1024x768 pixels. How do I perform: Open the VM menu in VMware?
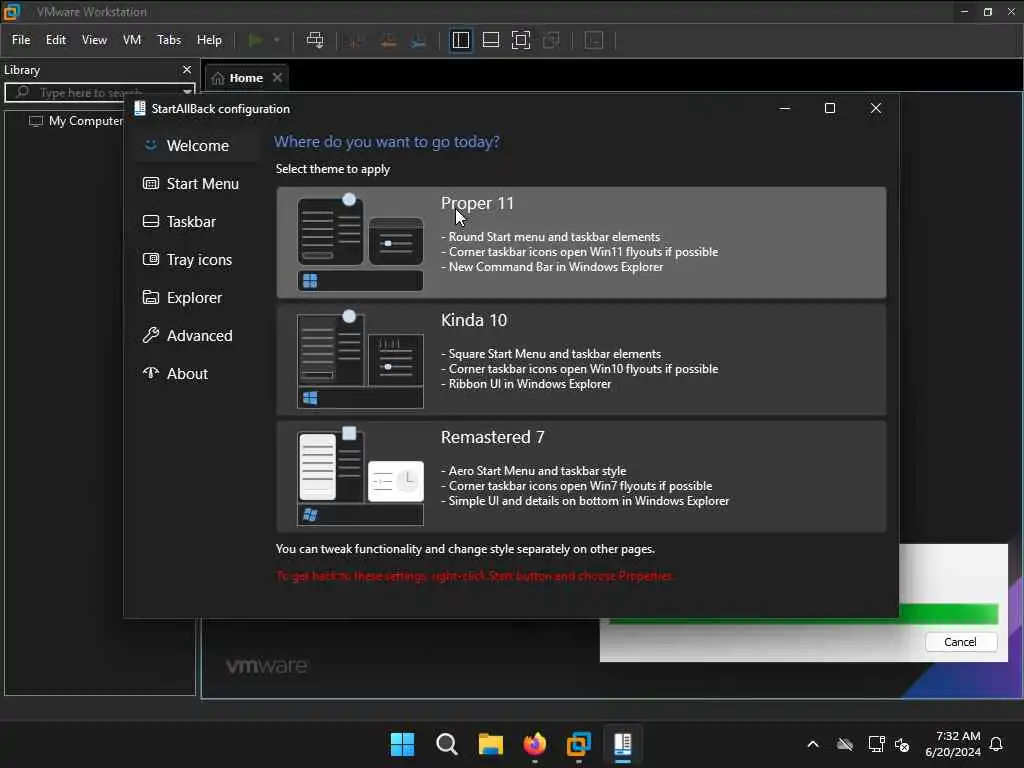click(132, 40)
